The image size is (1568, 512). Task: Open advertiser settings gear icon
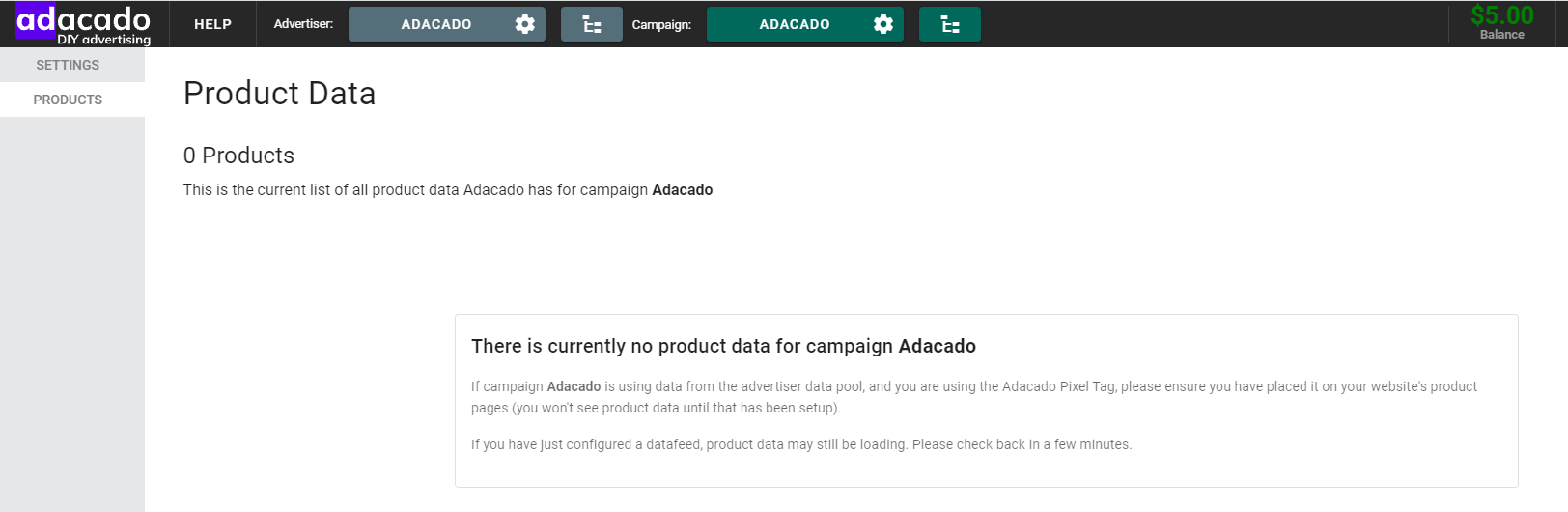click(525, 24)
